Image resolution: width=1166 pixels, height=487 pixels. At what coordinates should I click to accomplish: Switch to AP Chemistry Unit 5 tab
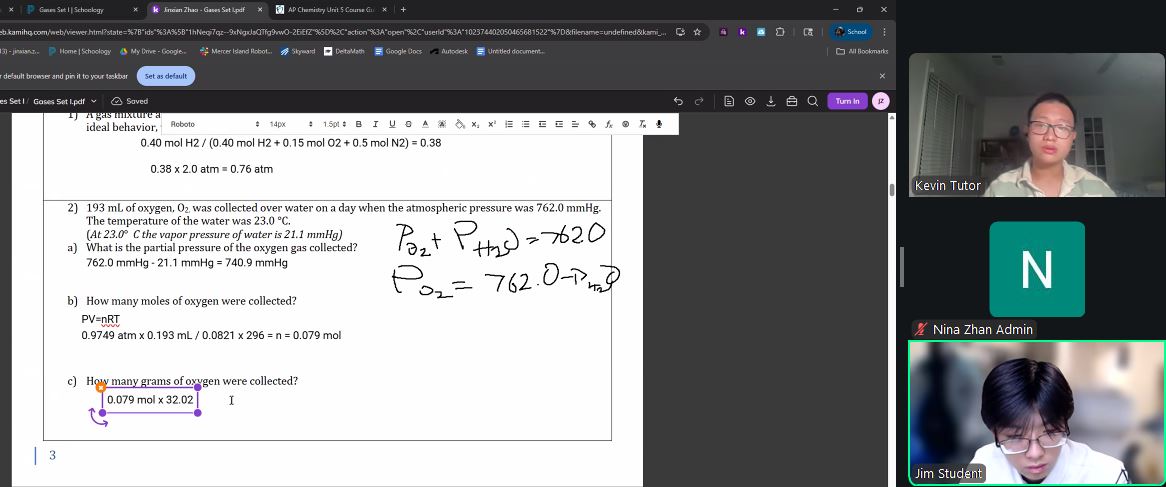pos(330,10)
